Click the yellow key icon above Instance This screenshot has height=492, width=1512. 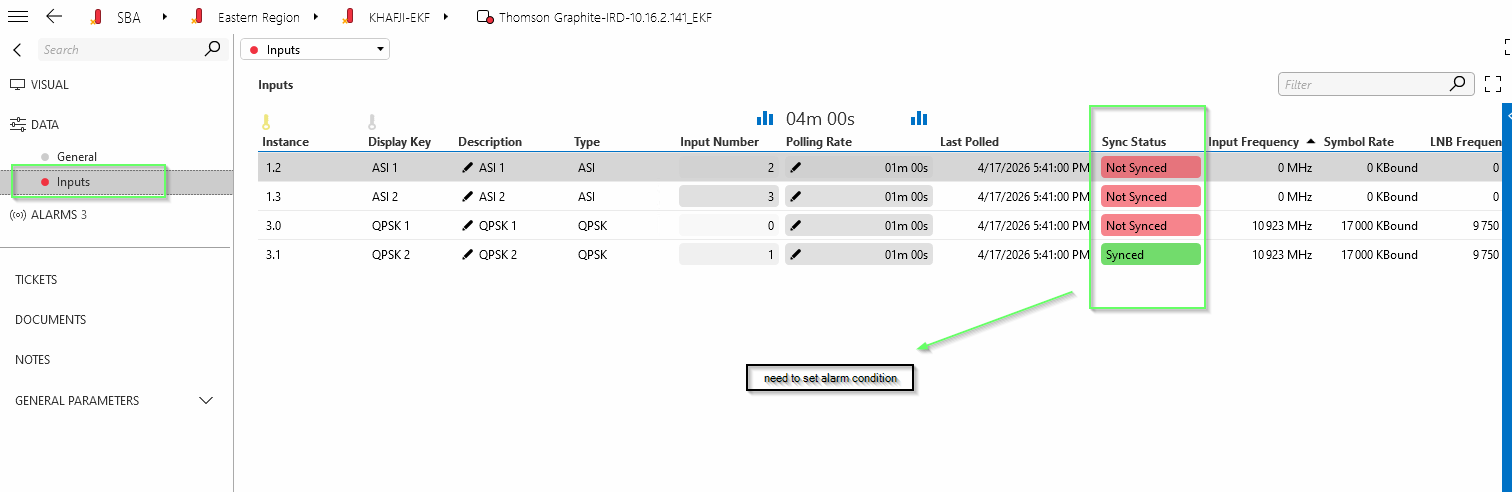[266, 122]
